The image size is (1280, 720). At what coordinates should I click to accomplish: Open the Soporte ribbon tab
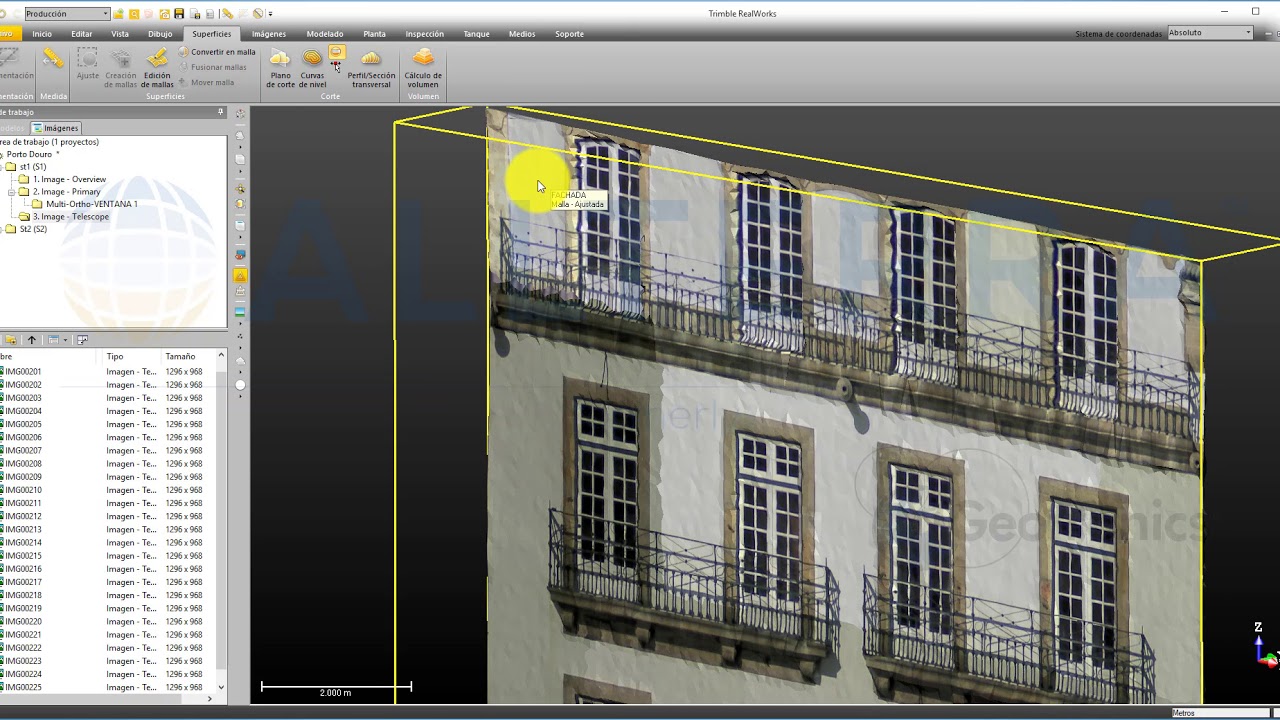coord(569,34)
